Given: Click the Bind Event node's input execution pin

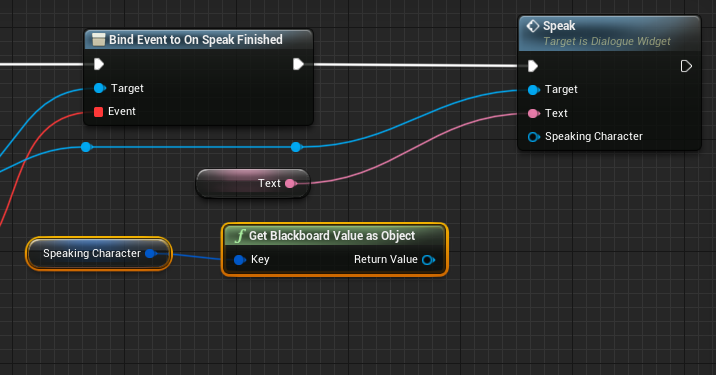Looking at the screenshot, I should [x=99, y=64].
